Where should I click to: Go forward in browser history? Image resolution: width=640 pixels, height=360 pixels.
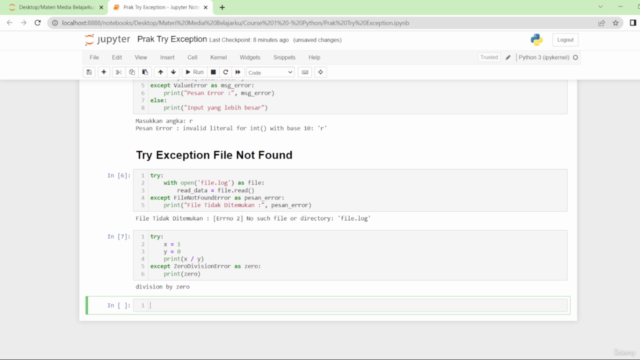(x=24, y=23)
